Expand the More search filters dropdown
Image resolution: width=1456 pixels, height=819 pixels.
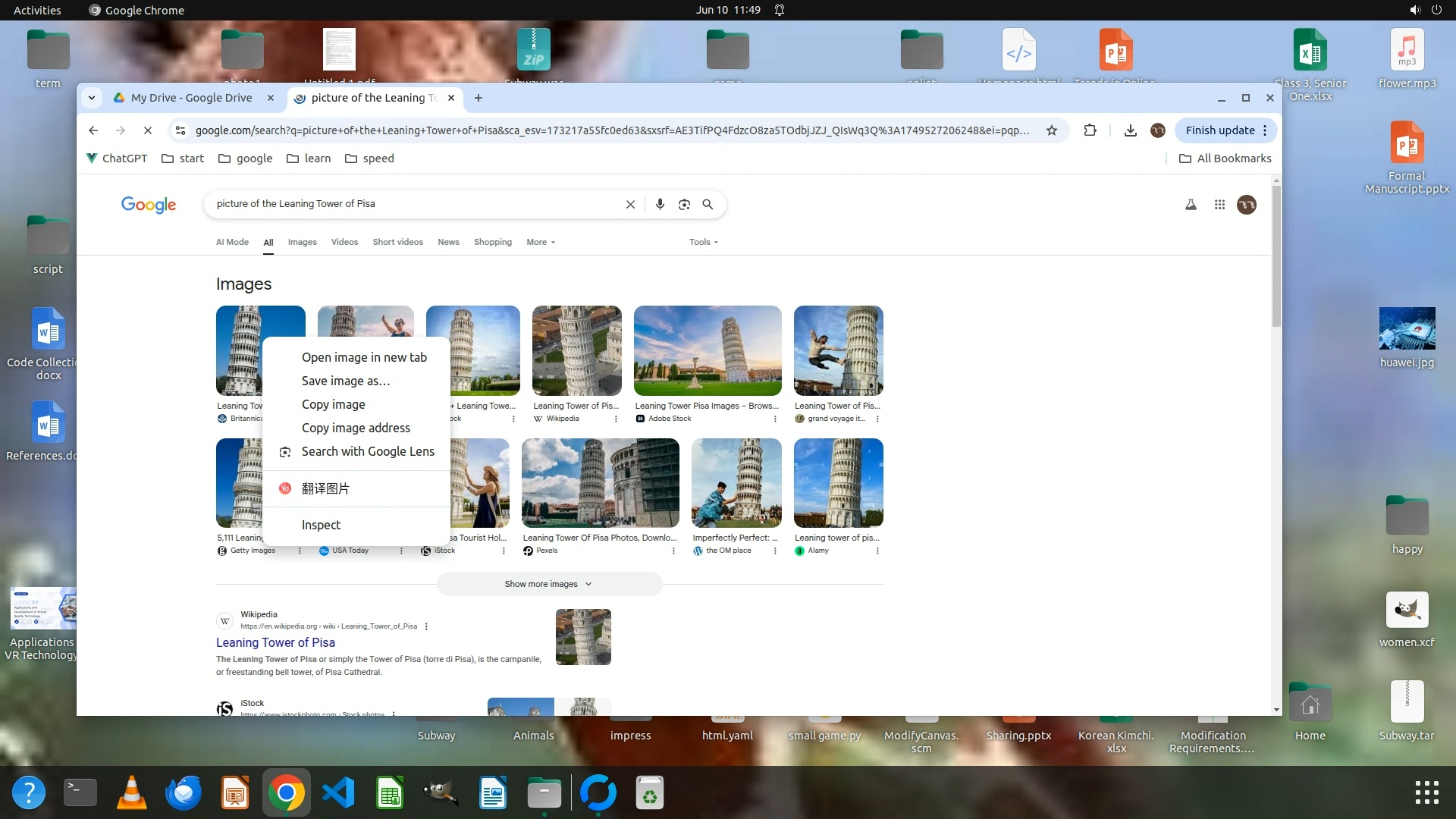click(541, 242)
